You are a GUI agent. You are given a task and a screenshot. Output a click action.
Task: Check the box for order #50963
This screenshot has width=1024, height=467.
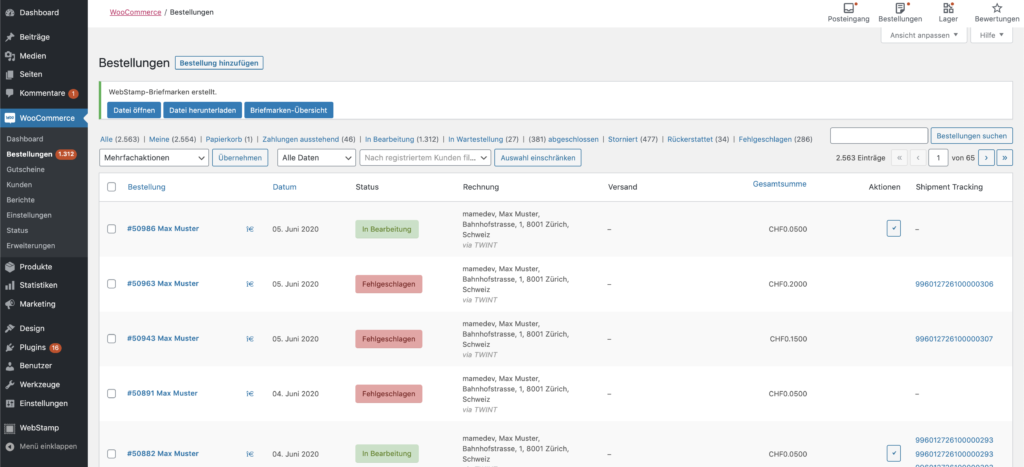pos(112,283)
